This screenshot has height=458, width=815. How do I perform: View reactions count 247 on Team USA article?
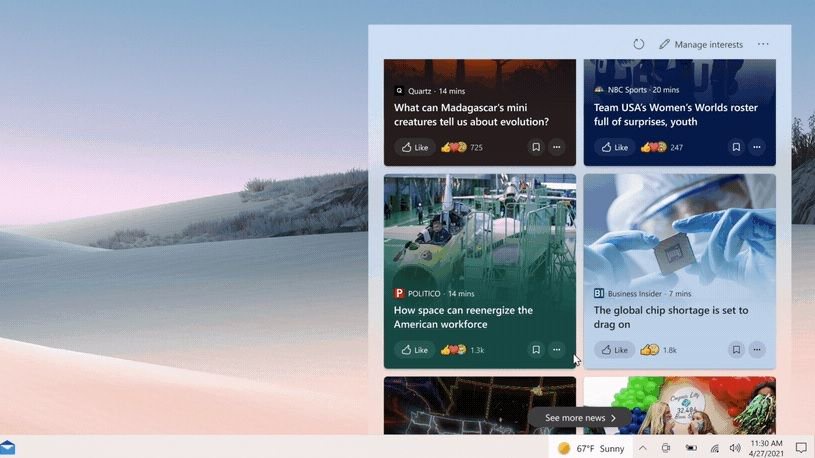coord(661,147)
